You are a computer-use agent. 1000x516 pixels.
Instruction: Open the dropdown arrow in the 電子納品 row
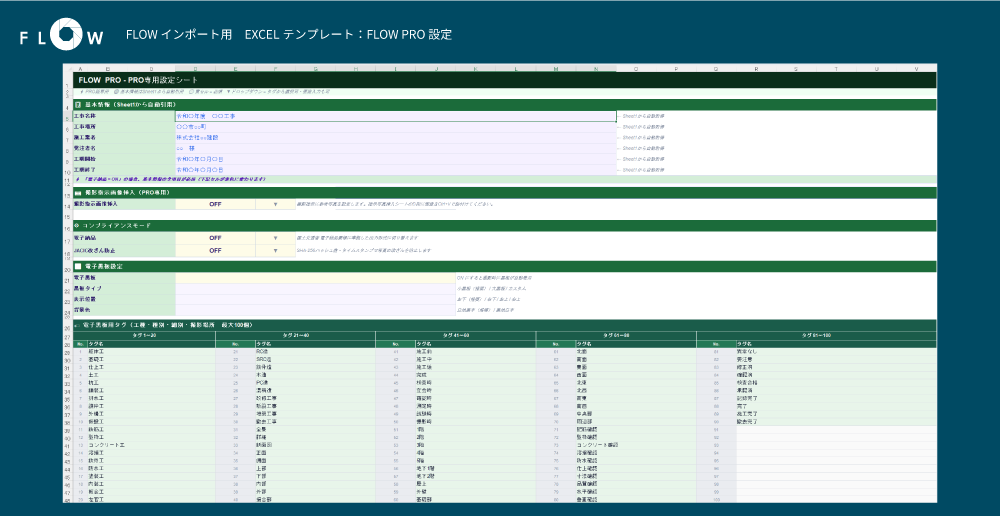(x=276, y=238)
